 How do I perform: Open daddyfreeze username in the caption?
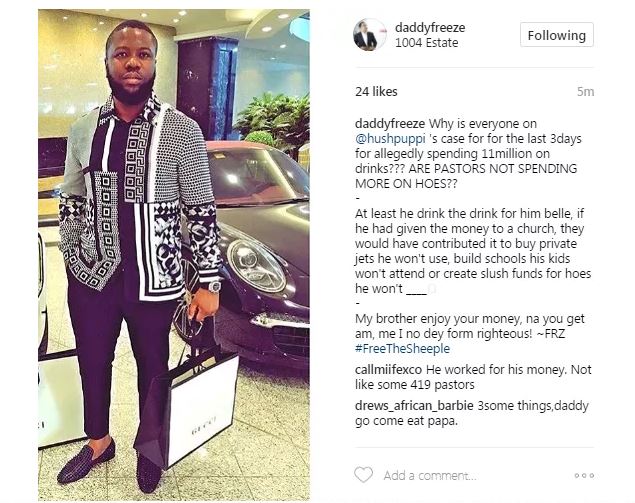[390, 124]
